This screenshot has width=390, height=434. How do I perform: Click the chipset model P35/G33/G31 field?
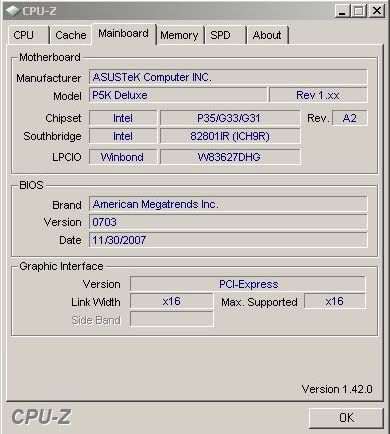click(x=230, y=118)
